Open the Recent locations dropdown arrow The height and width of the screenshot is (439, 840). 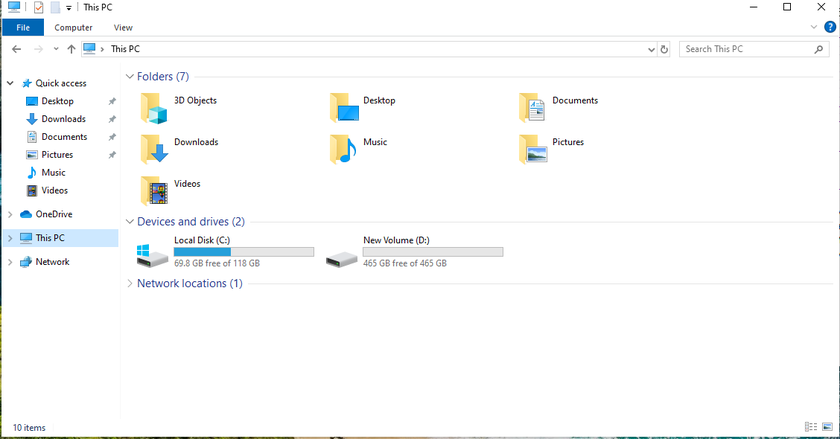pyautogui.click(x=56, y=49)
